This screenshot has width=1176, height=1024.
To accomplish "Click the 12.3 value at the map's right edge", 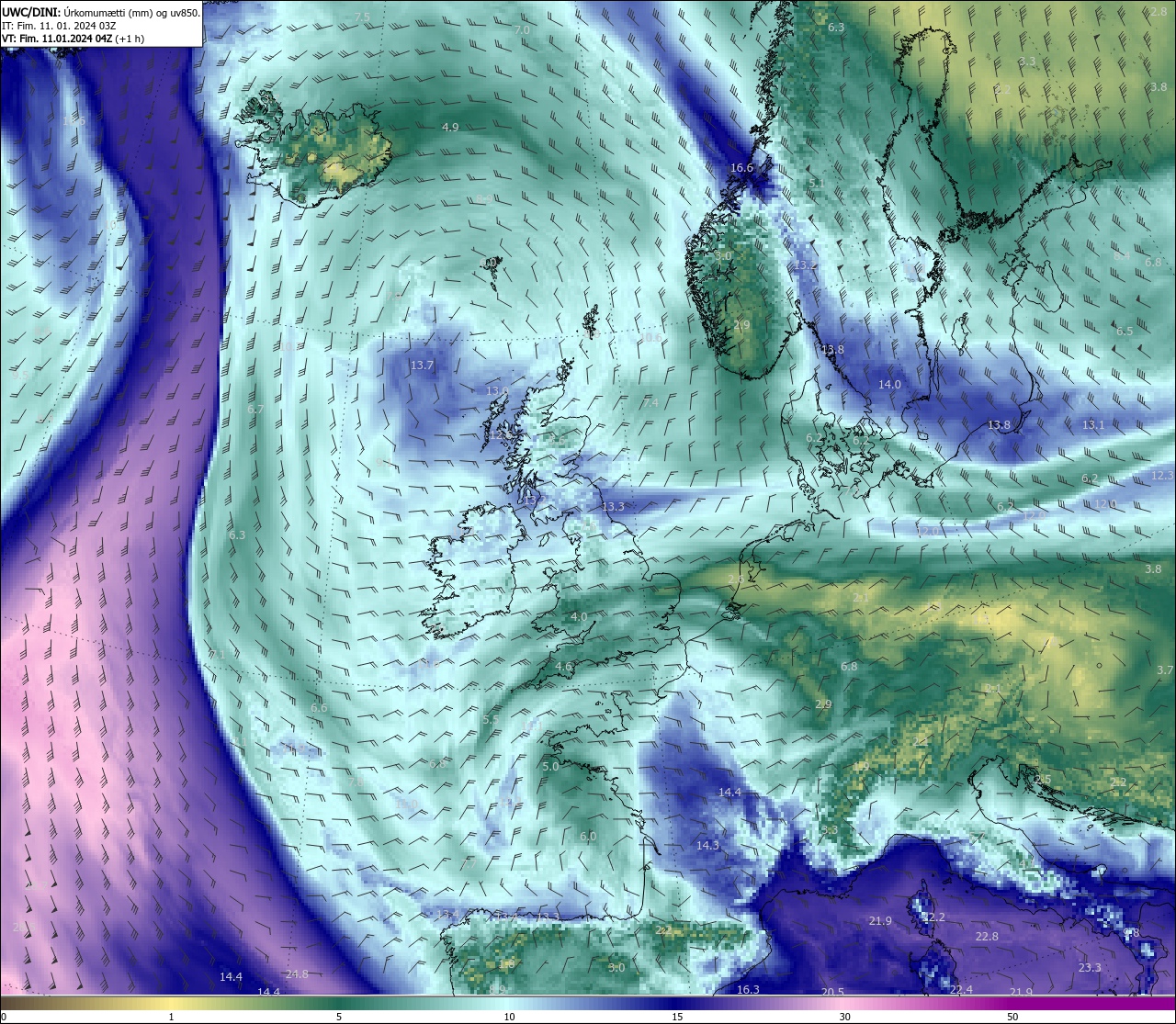I will (1162, 476).
